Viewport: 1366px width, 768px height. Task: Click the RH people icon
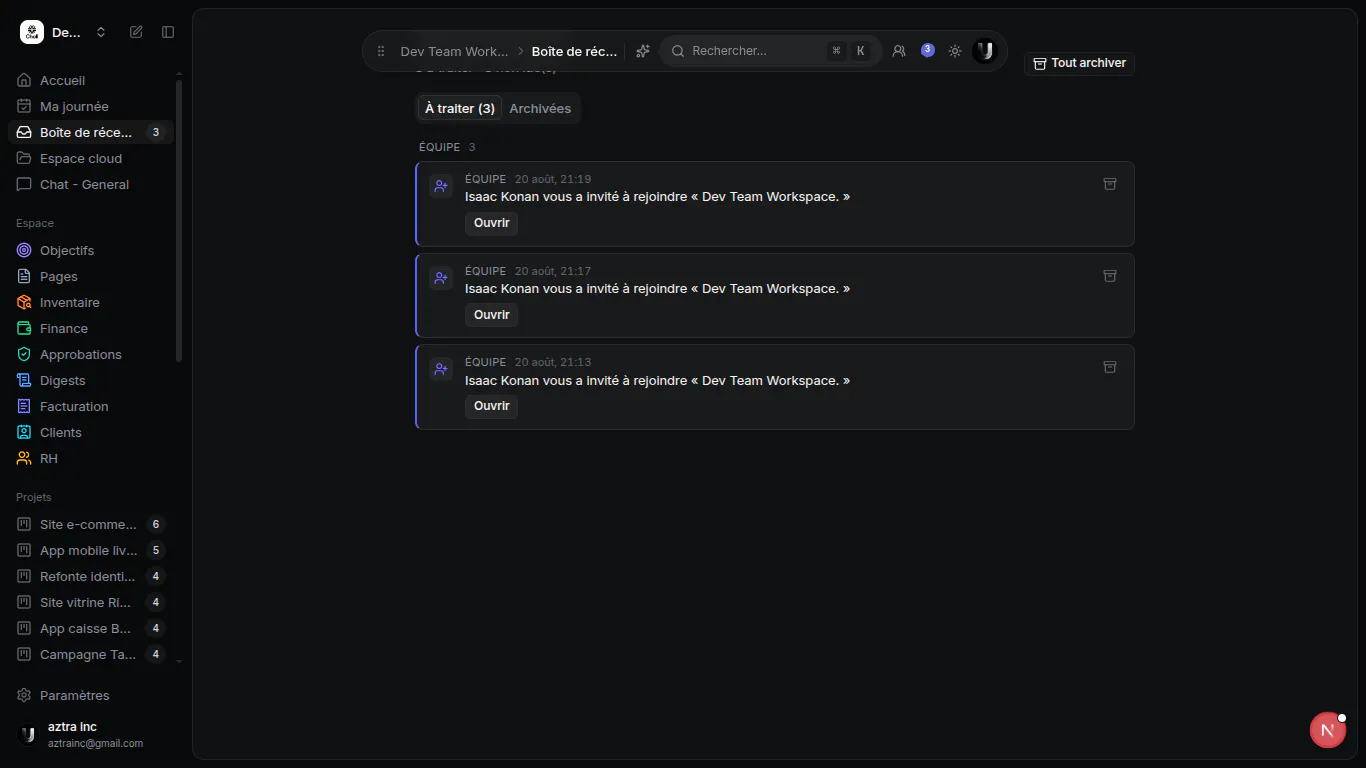coord(24,458)
